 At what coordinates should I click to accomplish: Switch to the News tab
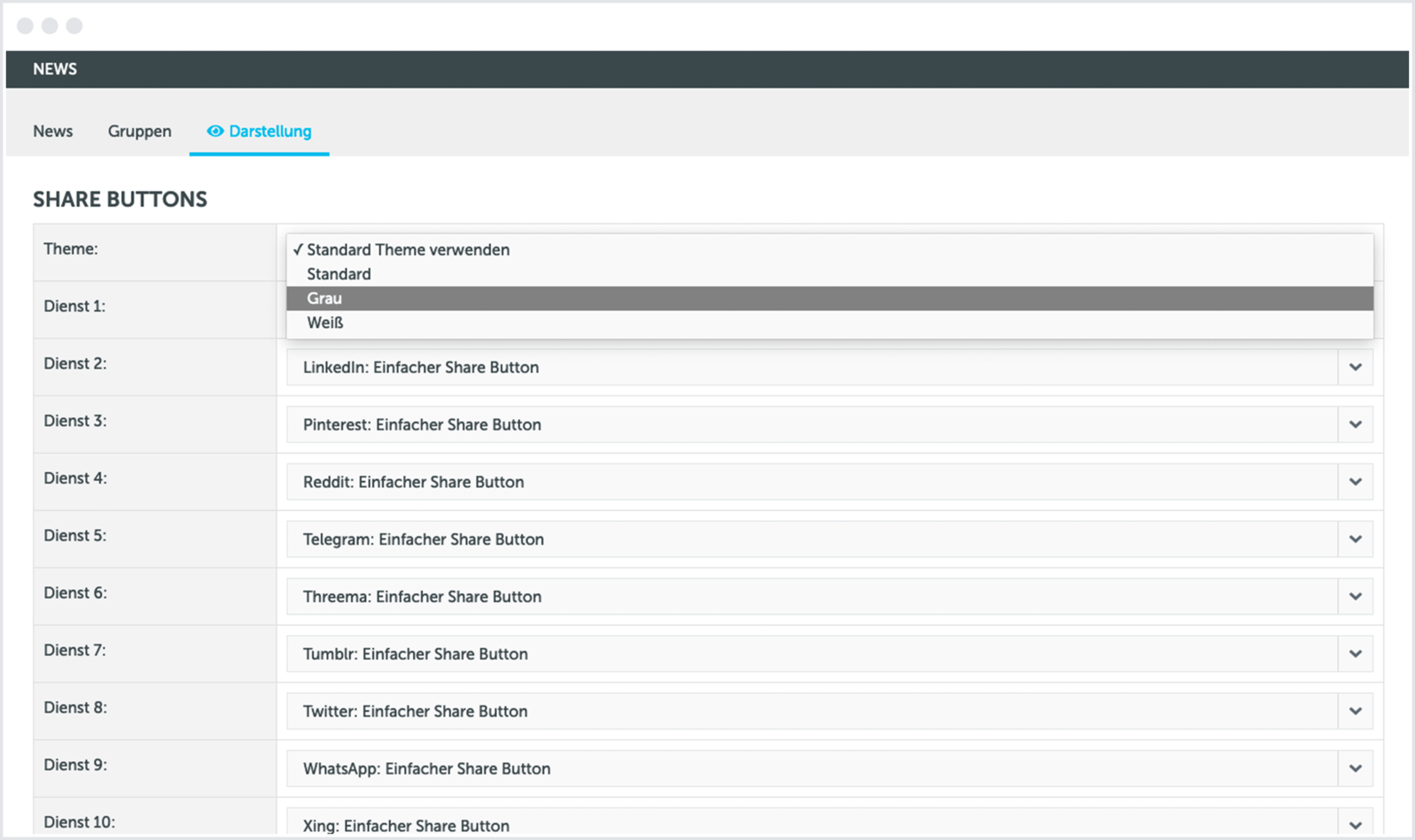53,131
